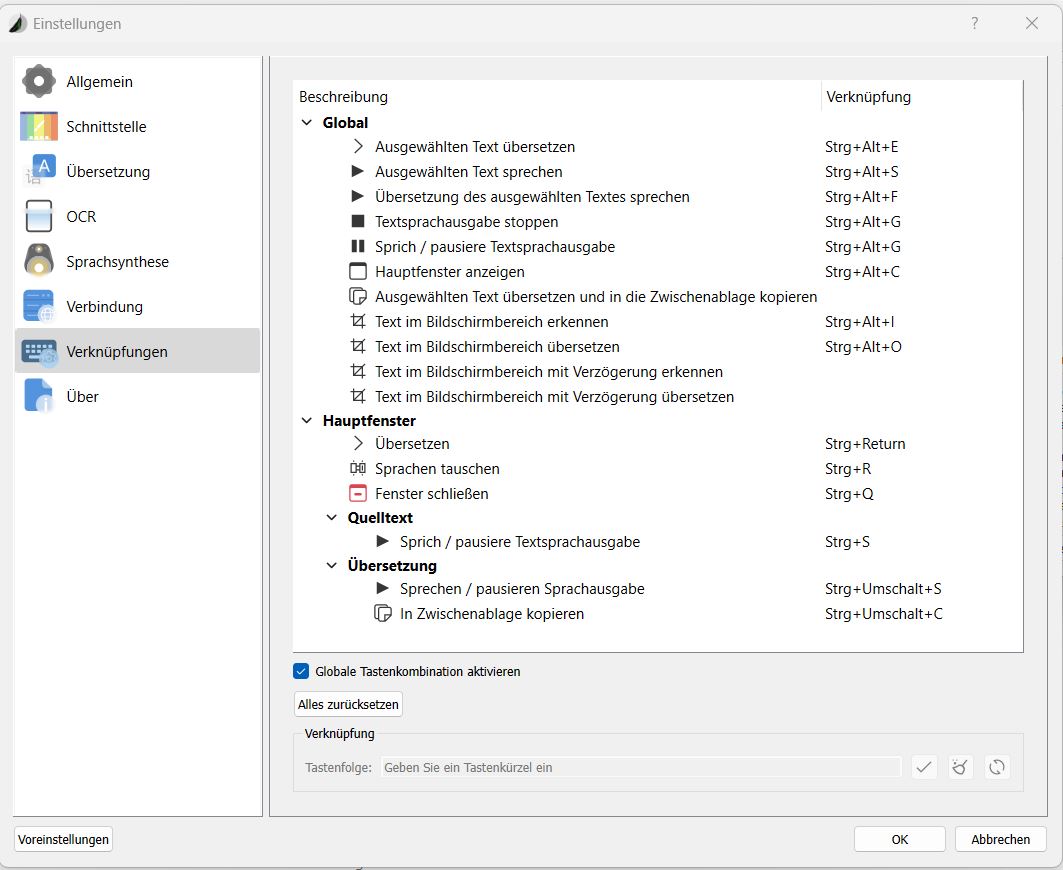Select the Fenster schließen shortcut entry
1063x870 pixels.
[x=431, y=494]
